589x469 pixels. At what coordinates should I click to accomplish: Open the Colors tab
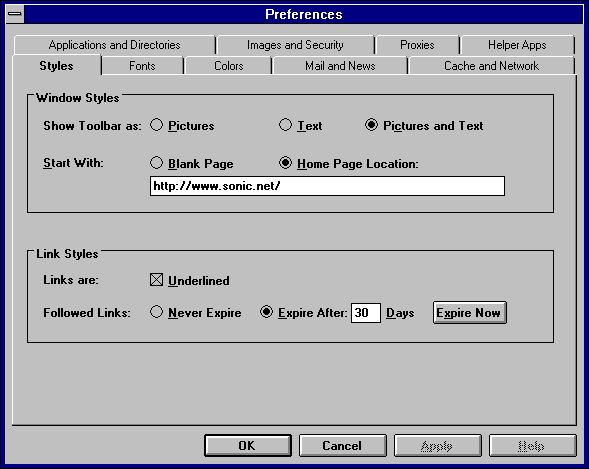(228, 66)
